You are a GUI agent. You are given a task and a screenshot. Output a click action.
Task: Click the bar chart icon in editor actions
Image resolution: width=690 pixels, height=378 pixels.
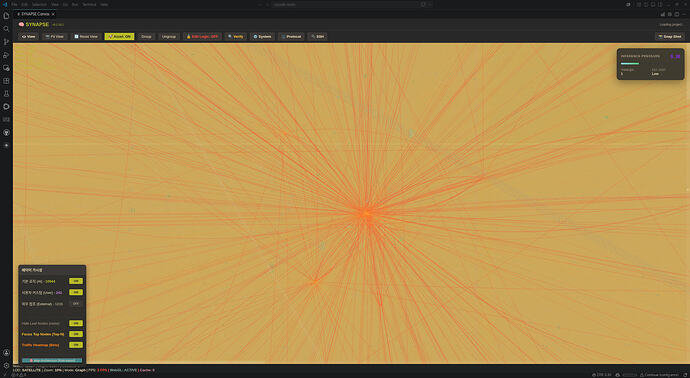[x=663, y=14]
